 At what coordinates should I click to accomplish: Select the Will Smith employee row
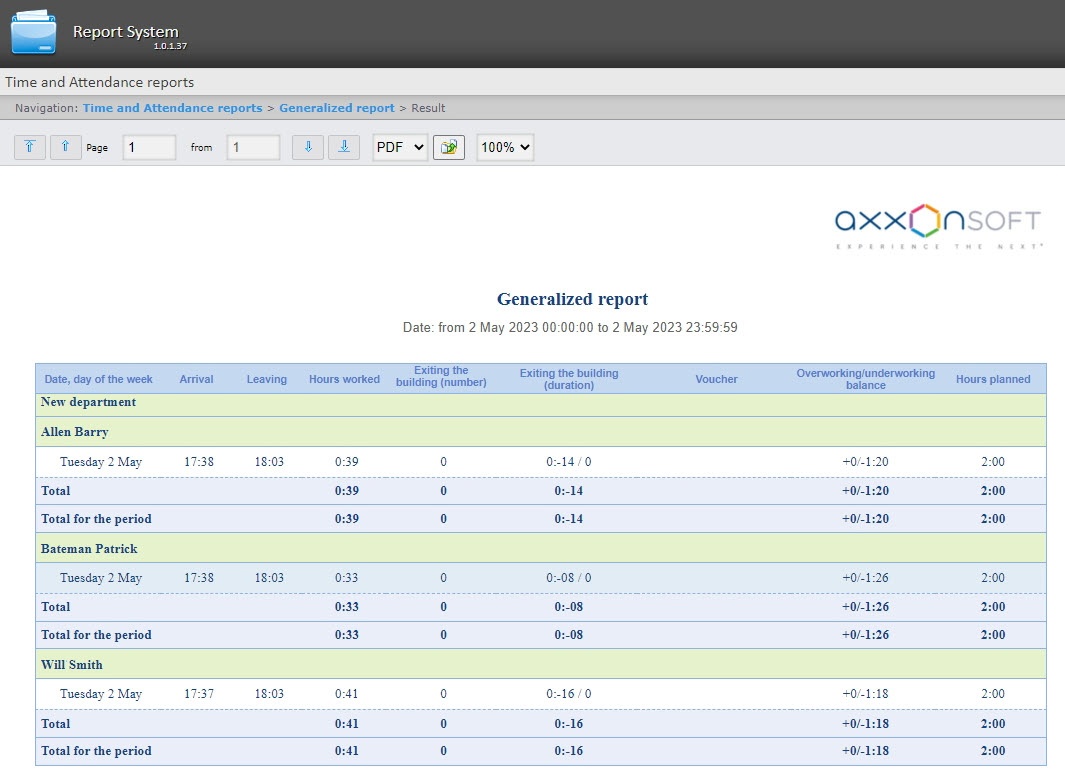click(72, 664)
